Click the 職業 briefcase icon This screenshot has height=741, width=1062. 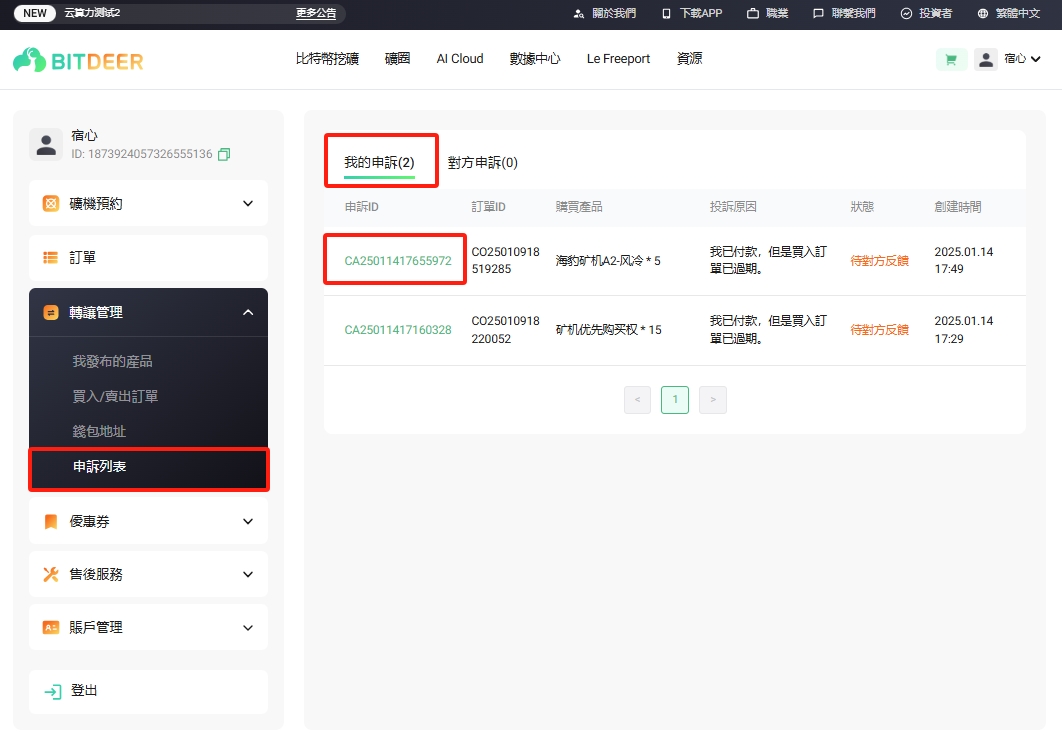click(x=752, y=14)
